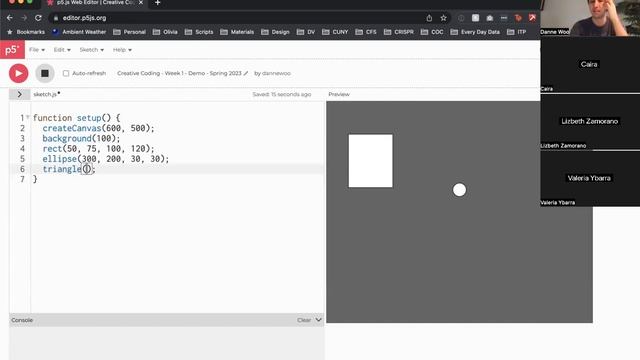
Task: Select Valeria Ybarra's video tile
Action: 590,178
